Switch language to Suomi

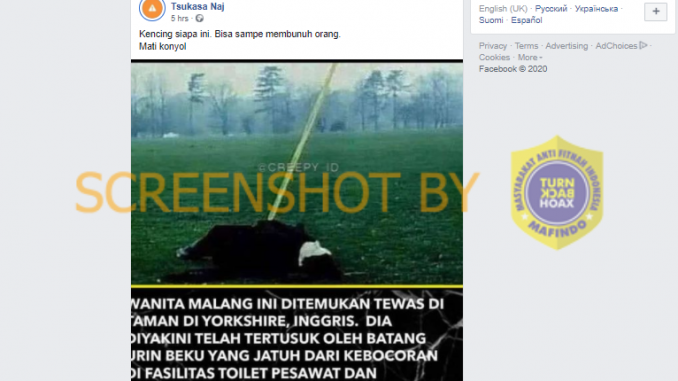point(491,20)
